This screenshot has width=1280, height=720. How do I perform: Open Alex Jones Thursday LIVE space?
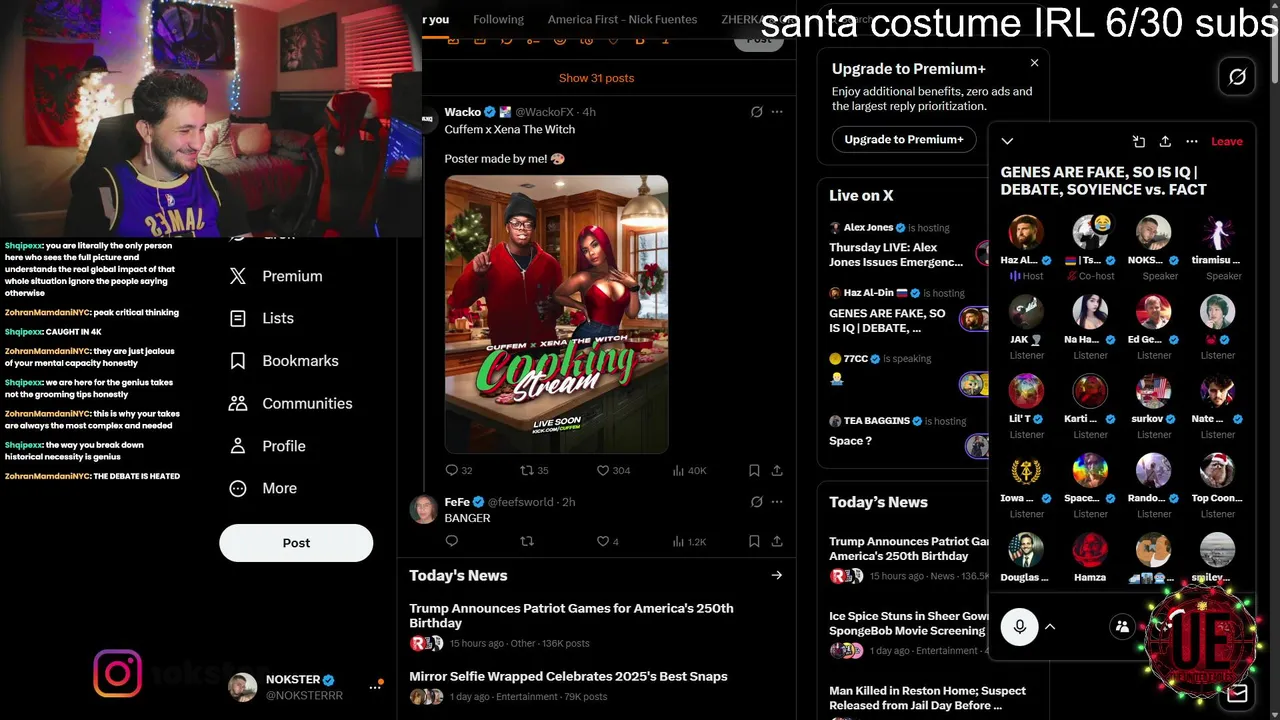coord(905,246)
